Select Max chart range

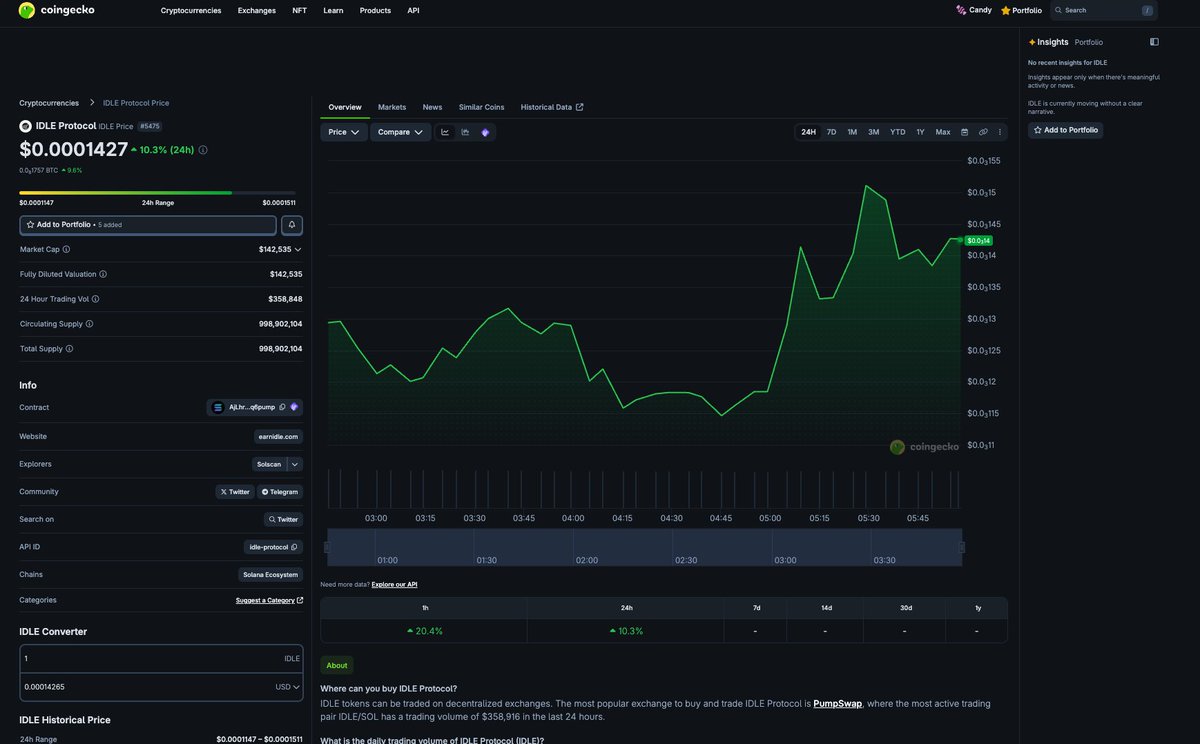[943, 132]
